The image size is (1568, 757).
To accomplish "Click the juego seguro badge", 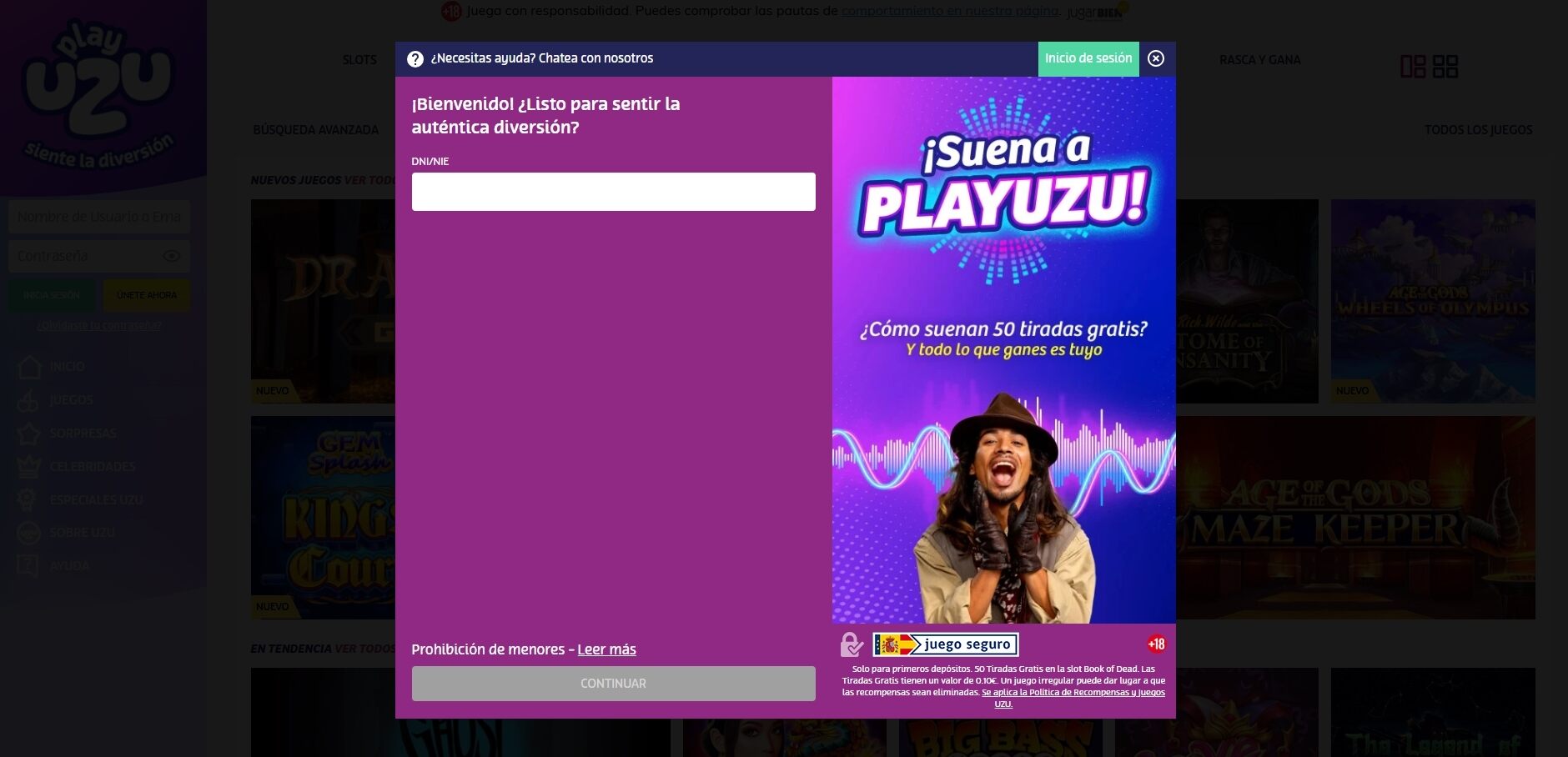I will tap(946, 644).
